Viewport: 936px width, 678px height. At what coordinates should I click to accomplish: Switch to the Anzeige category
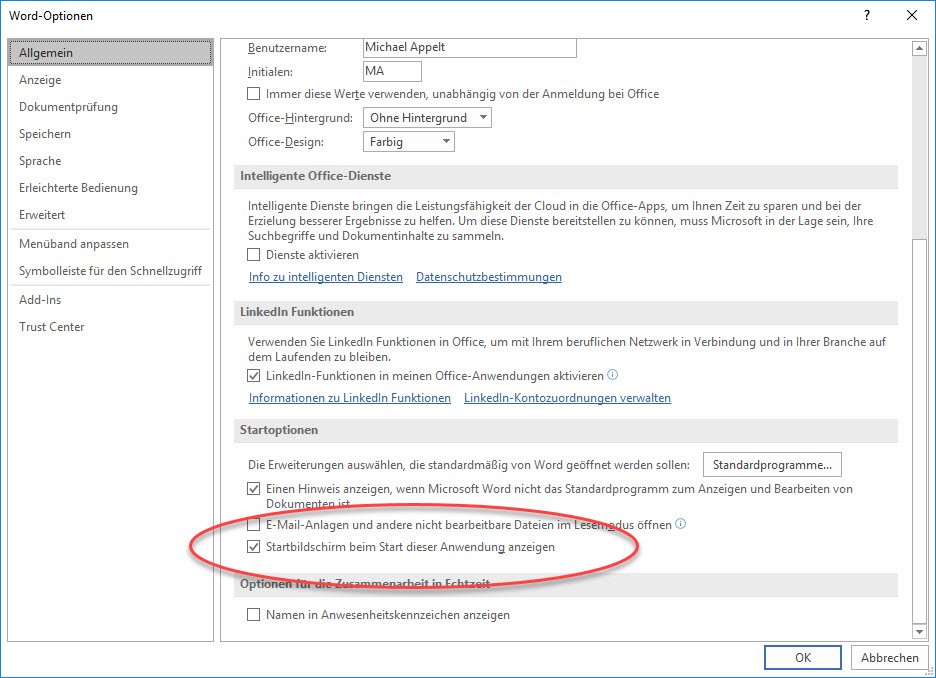[x=45, y=80]
